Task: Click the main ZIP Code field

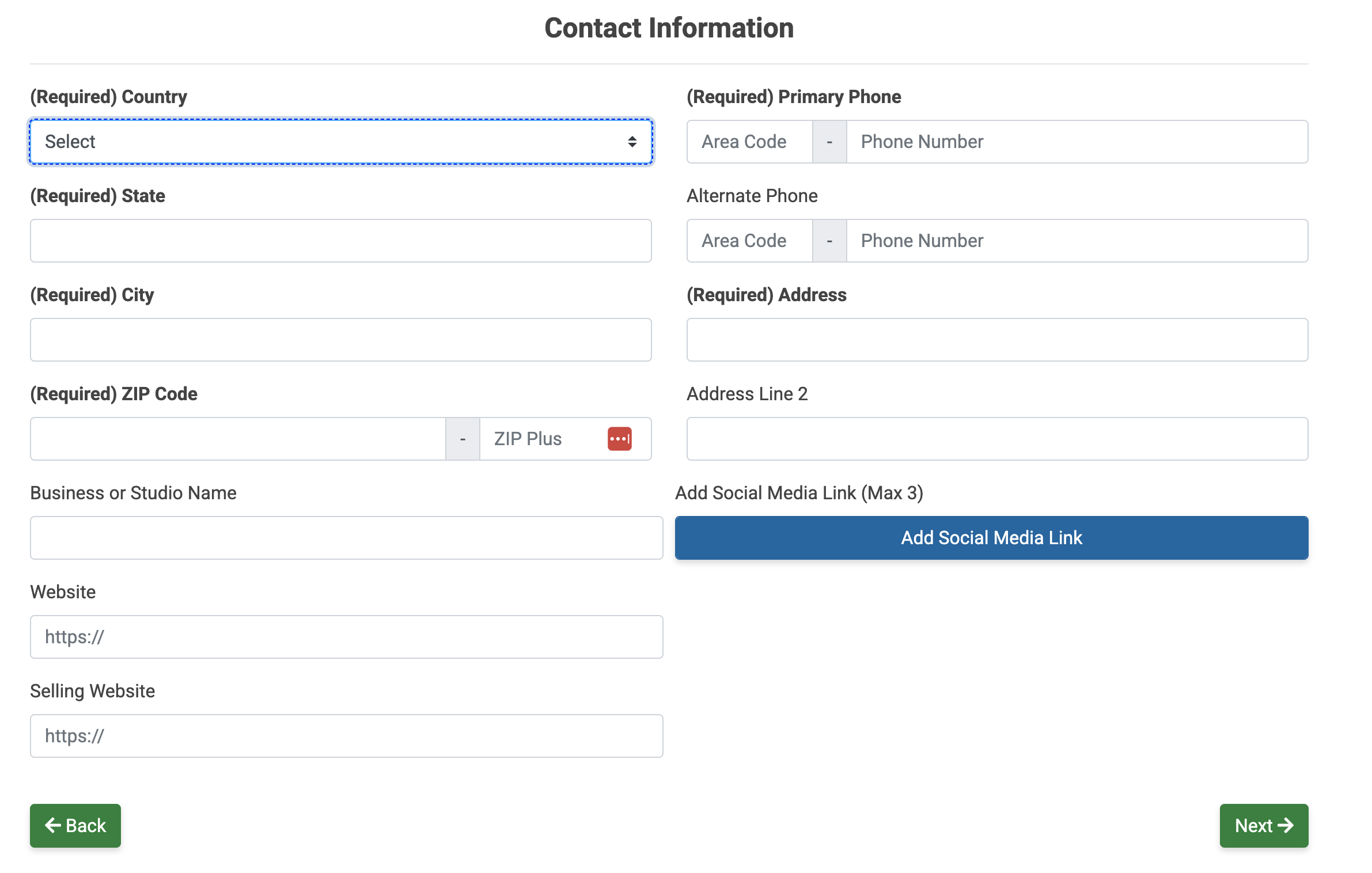Action: point(237,439)
